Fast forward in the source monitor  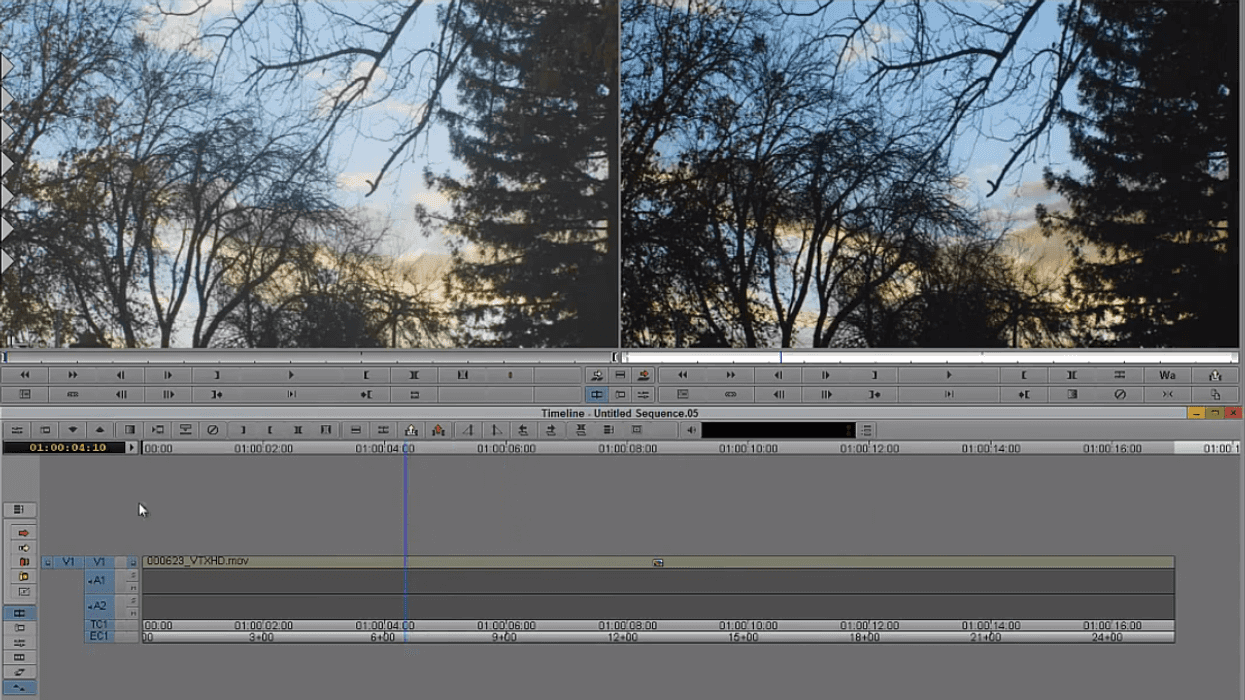point(73,375)
